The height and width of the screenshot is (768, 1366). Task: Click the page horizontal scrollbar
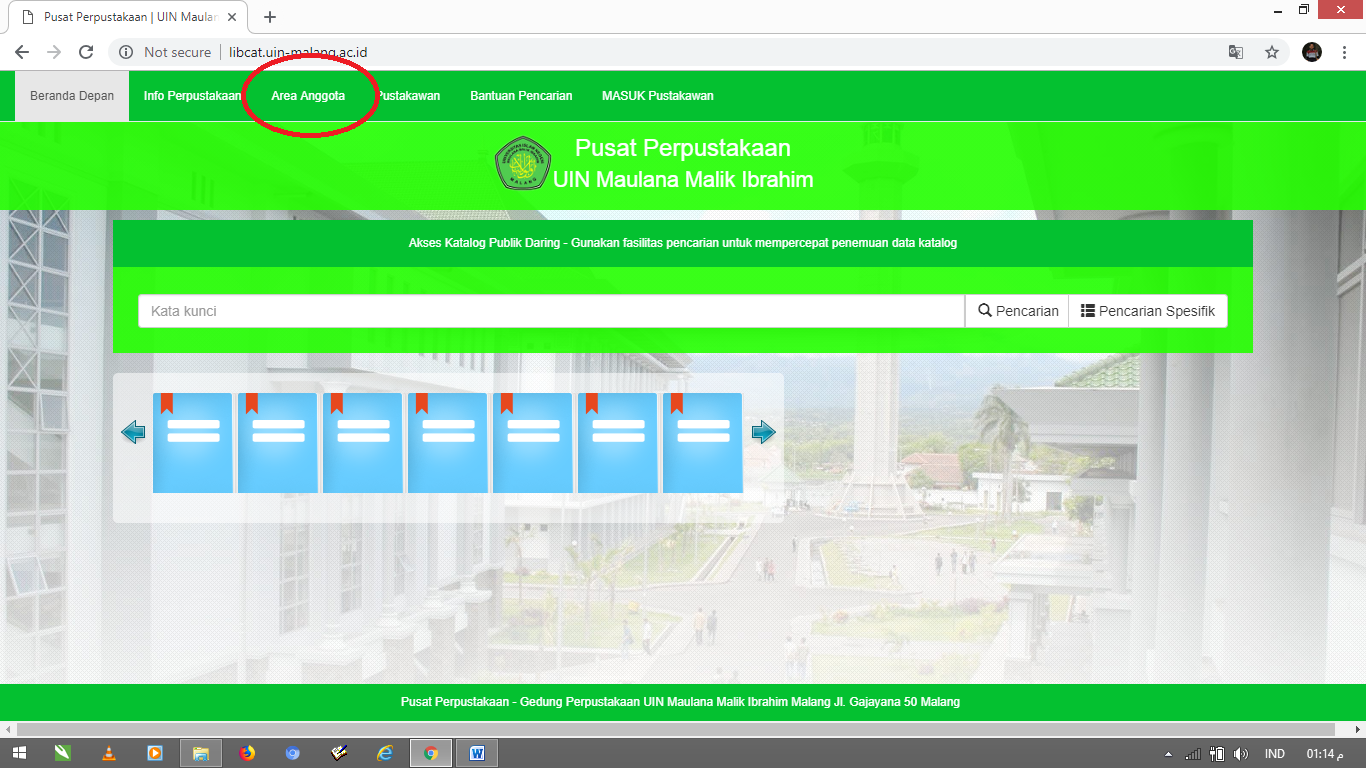[x=674, y=729]
